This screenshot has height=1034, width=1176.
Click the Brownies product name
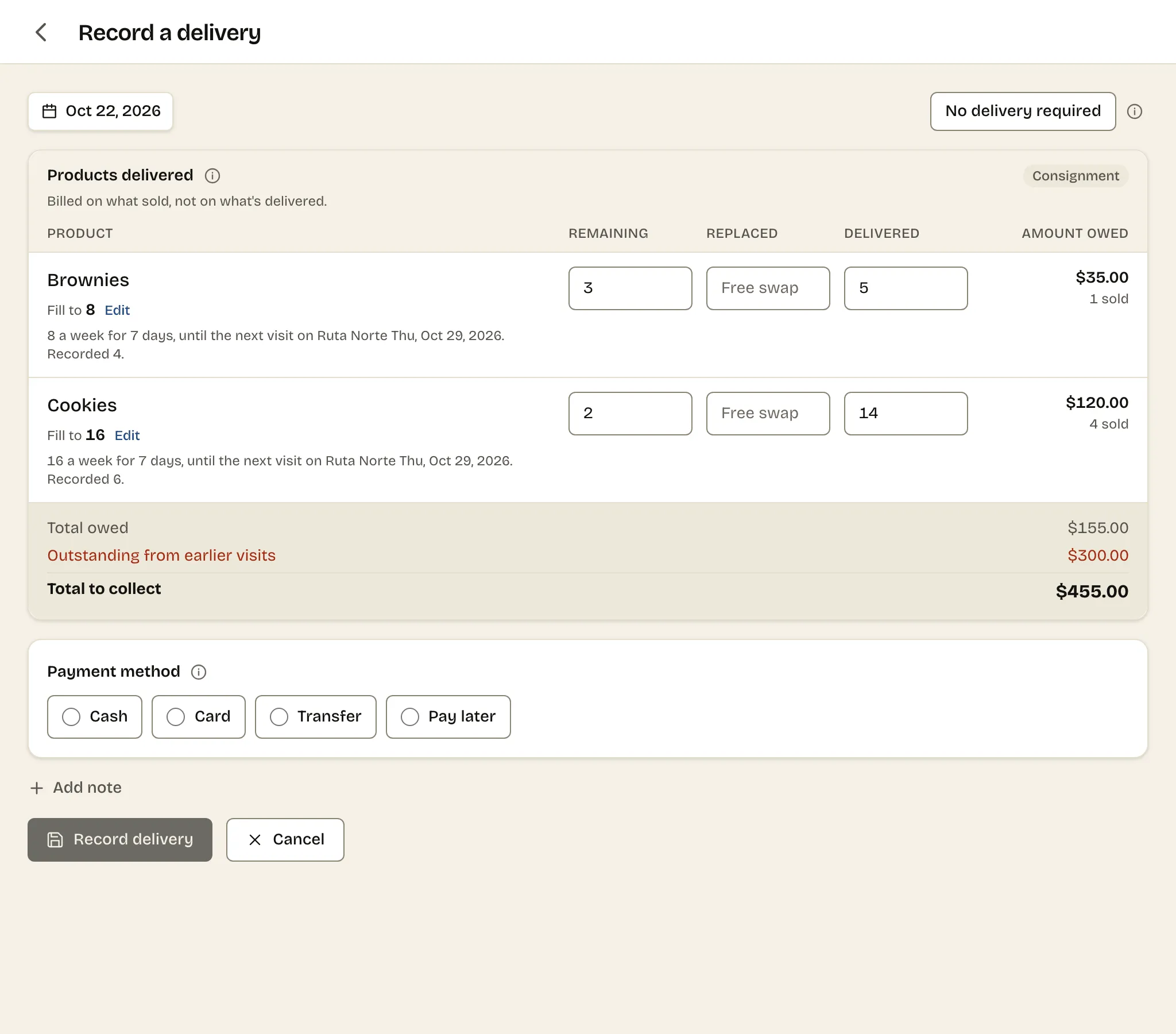pos(88,280)
